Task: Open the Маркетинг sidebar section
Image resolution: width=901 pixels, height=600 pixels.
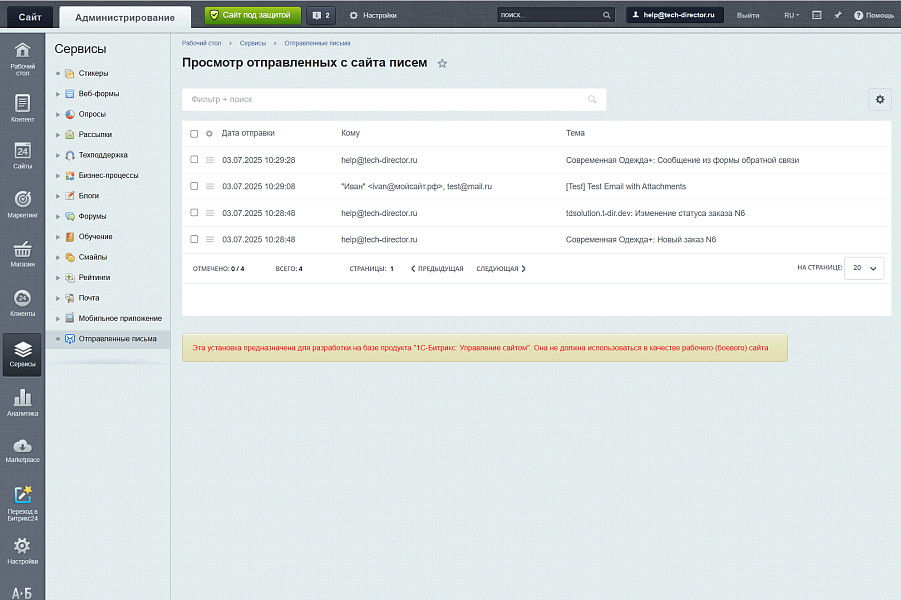Action: click(22, 204)
